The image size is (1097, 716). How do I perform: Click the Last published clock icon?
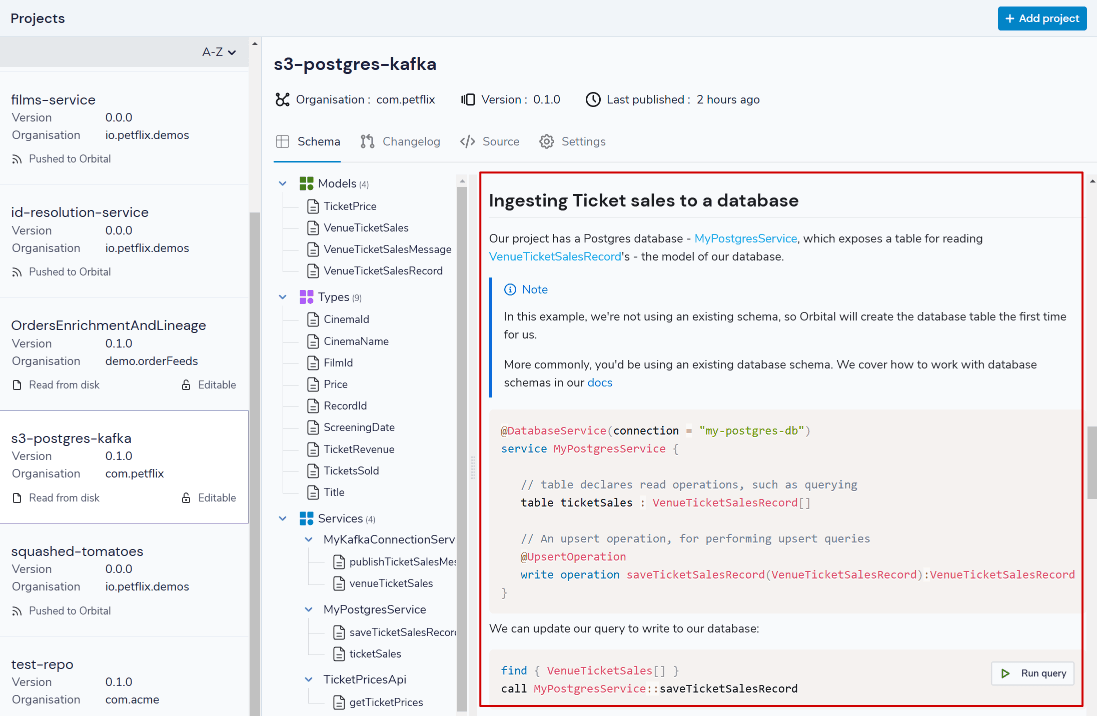coord(593,100)
